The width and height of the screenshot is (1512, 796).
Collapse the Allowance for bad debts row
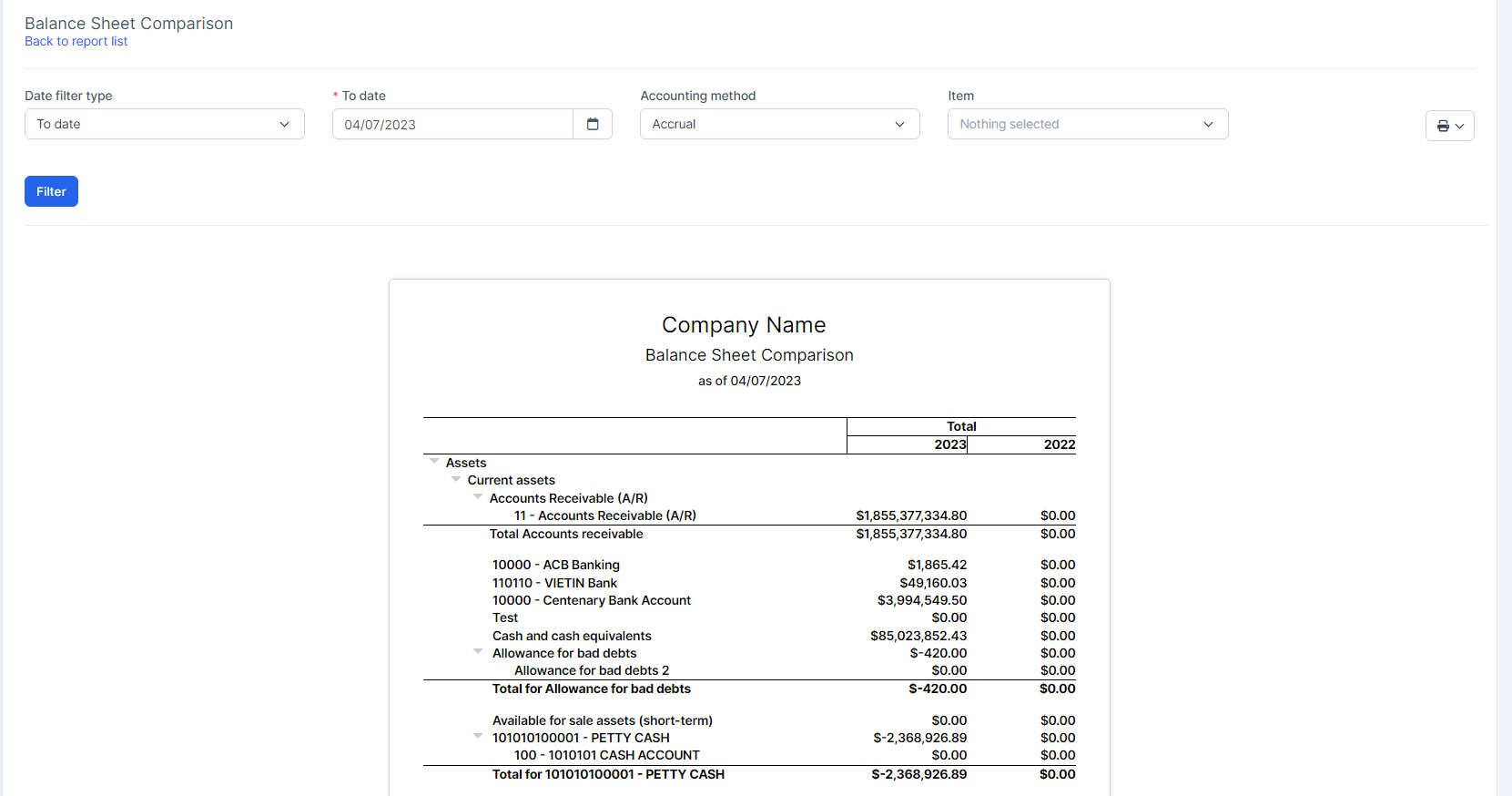[478, 651]
